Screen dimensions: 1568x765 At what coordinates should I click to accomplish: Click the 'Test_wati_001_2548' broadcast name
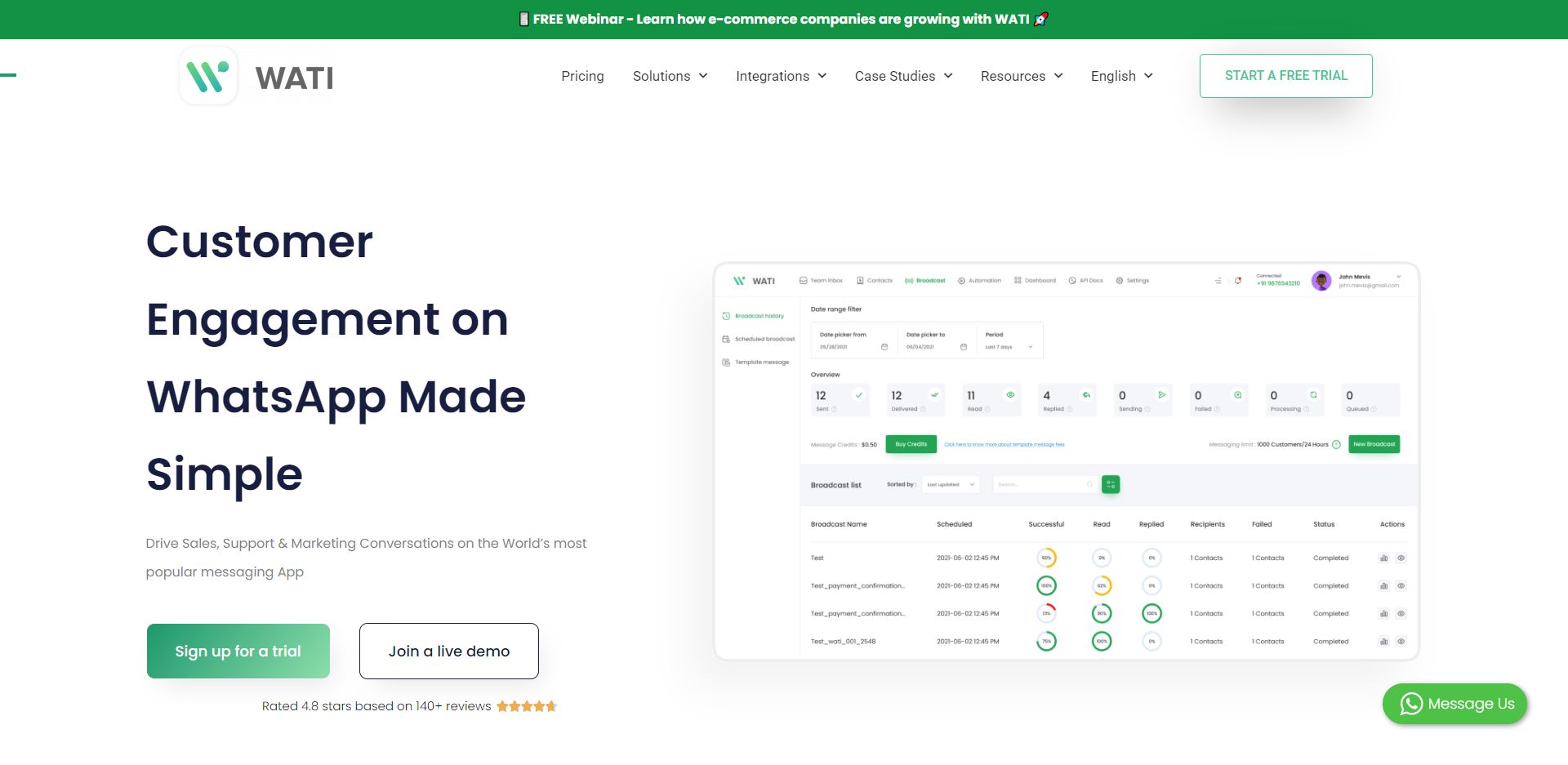(x=843, y=642)
